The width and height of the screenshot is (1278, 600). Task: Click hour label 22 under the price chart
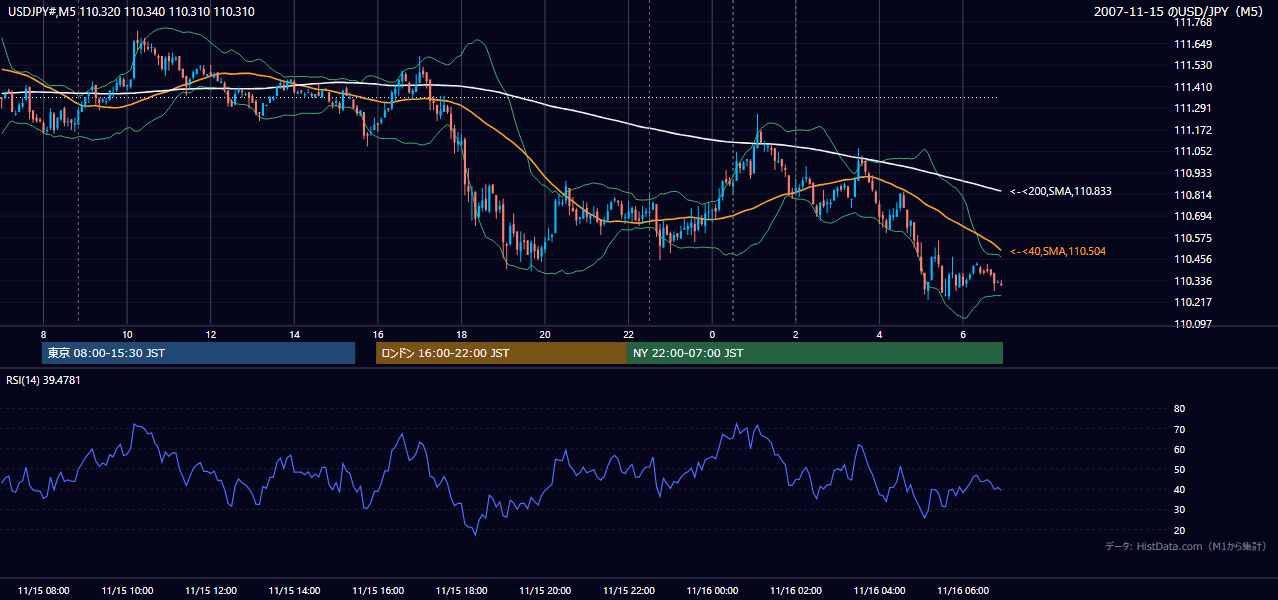tap(628, 334)
